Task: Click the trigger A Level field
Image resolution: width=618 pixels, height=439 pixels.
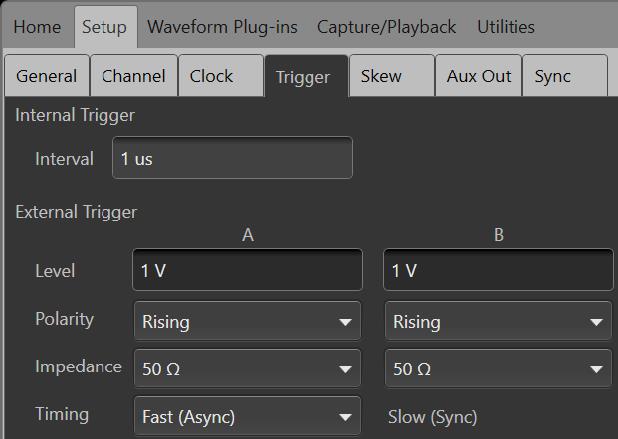Action: (x=247, y=271)
